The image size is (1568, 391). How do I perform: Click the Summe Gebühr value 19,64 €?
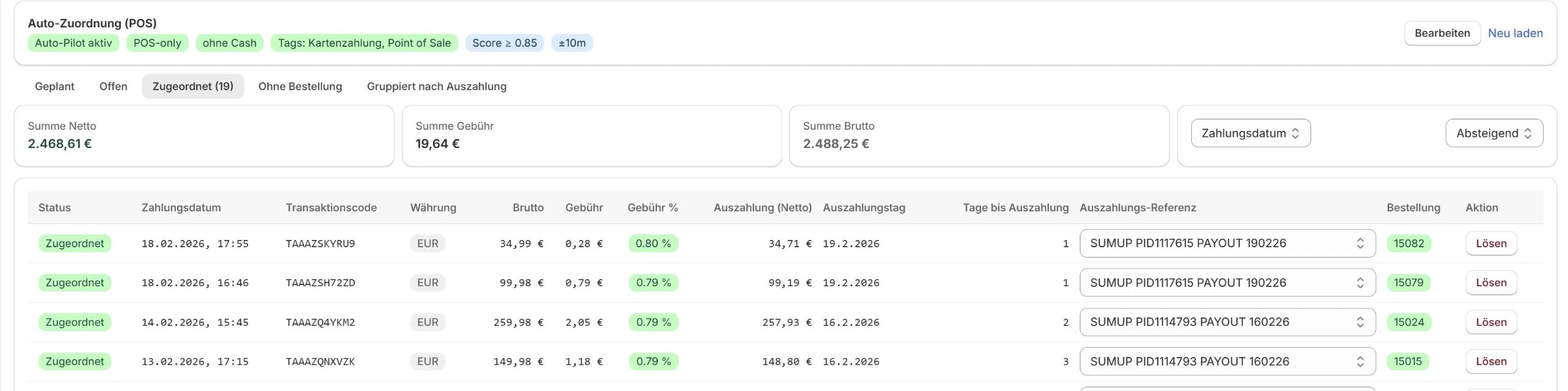coord(438,144)
